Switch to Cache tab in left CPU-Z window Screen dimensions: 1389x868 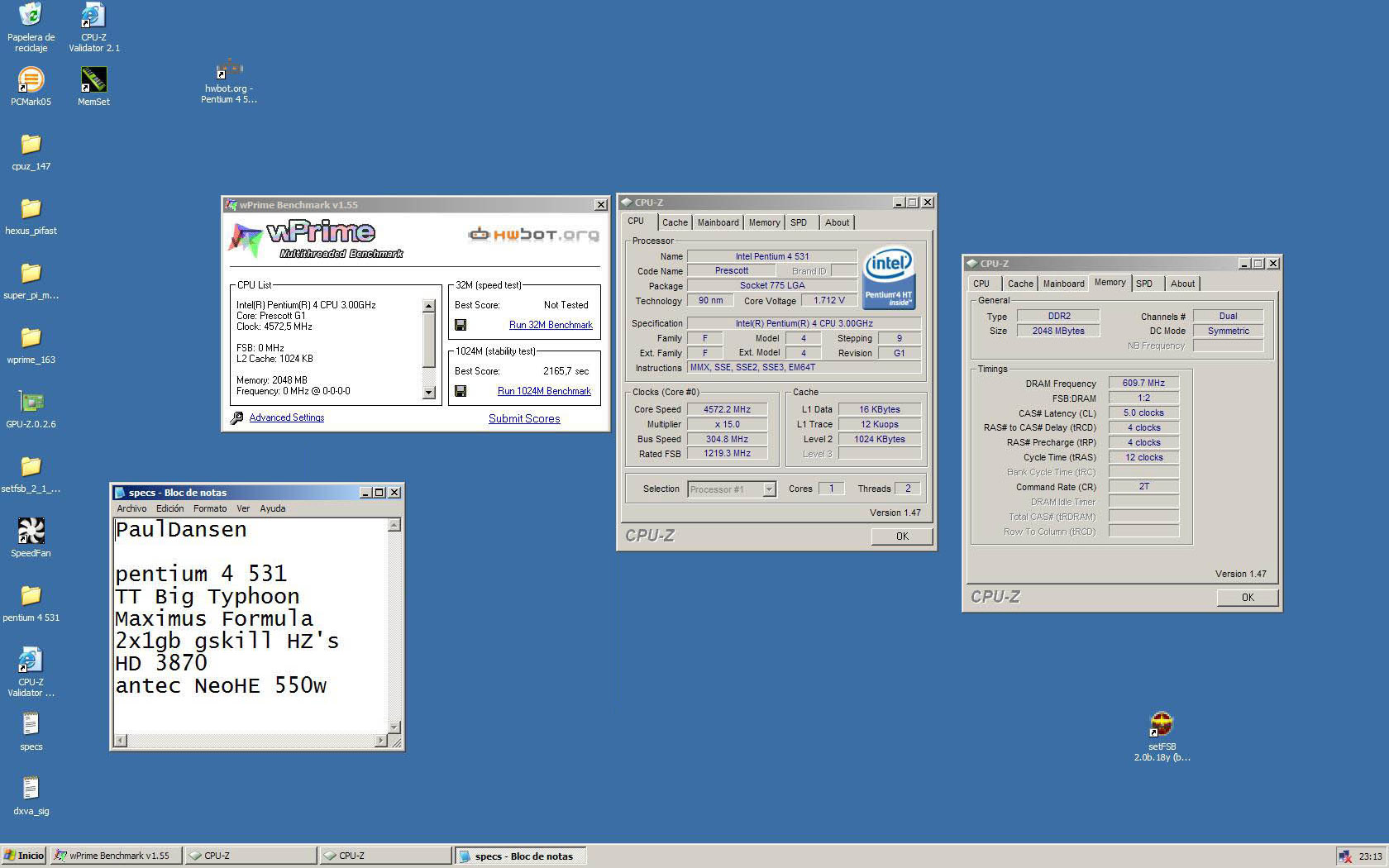tap(675, 222)
